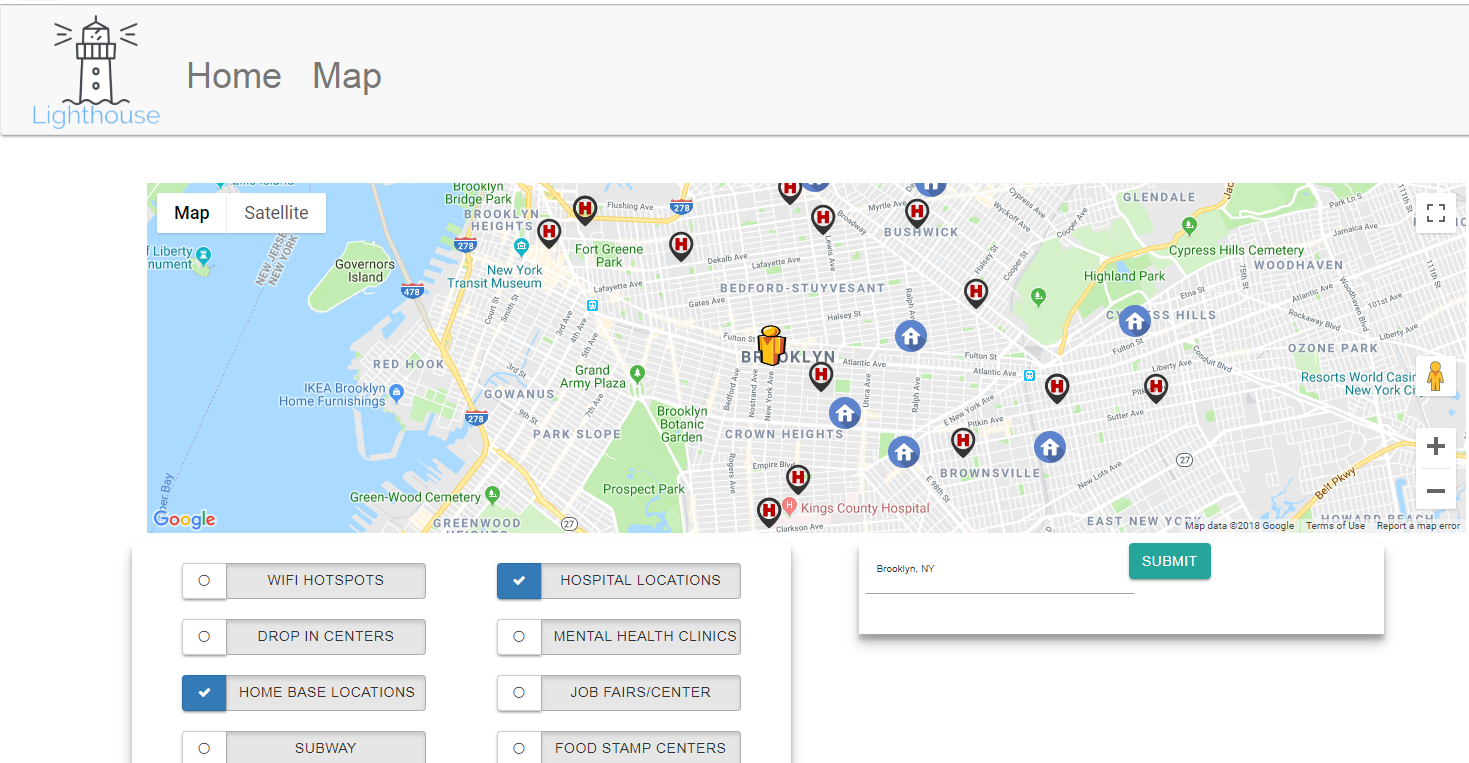The image size is (1469, 763).
Task: Zoom in on the map
Action: [x=1435, y=446]
